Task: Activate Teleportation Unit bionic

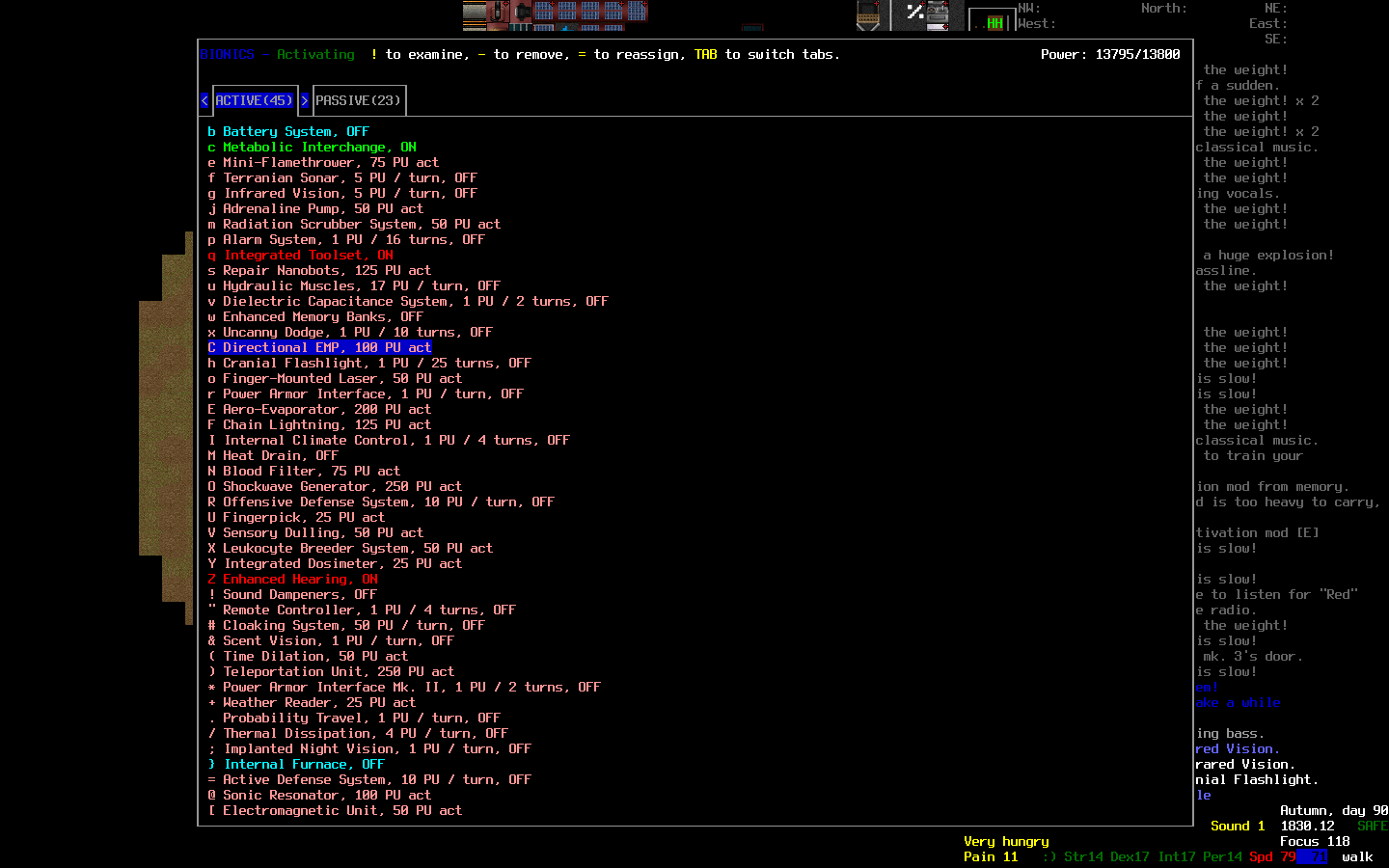Action: (331, 671)
